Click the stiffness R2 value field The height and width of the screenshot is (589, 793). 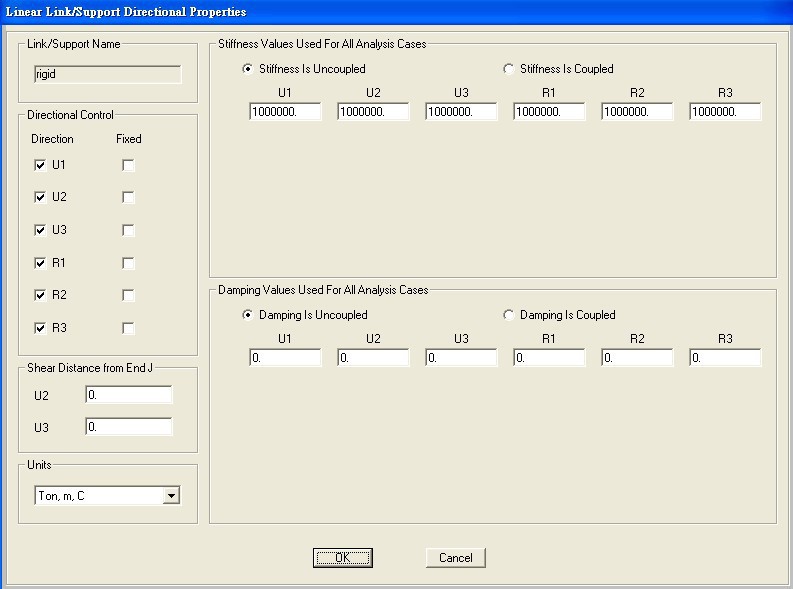637,112
